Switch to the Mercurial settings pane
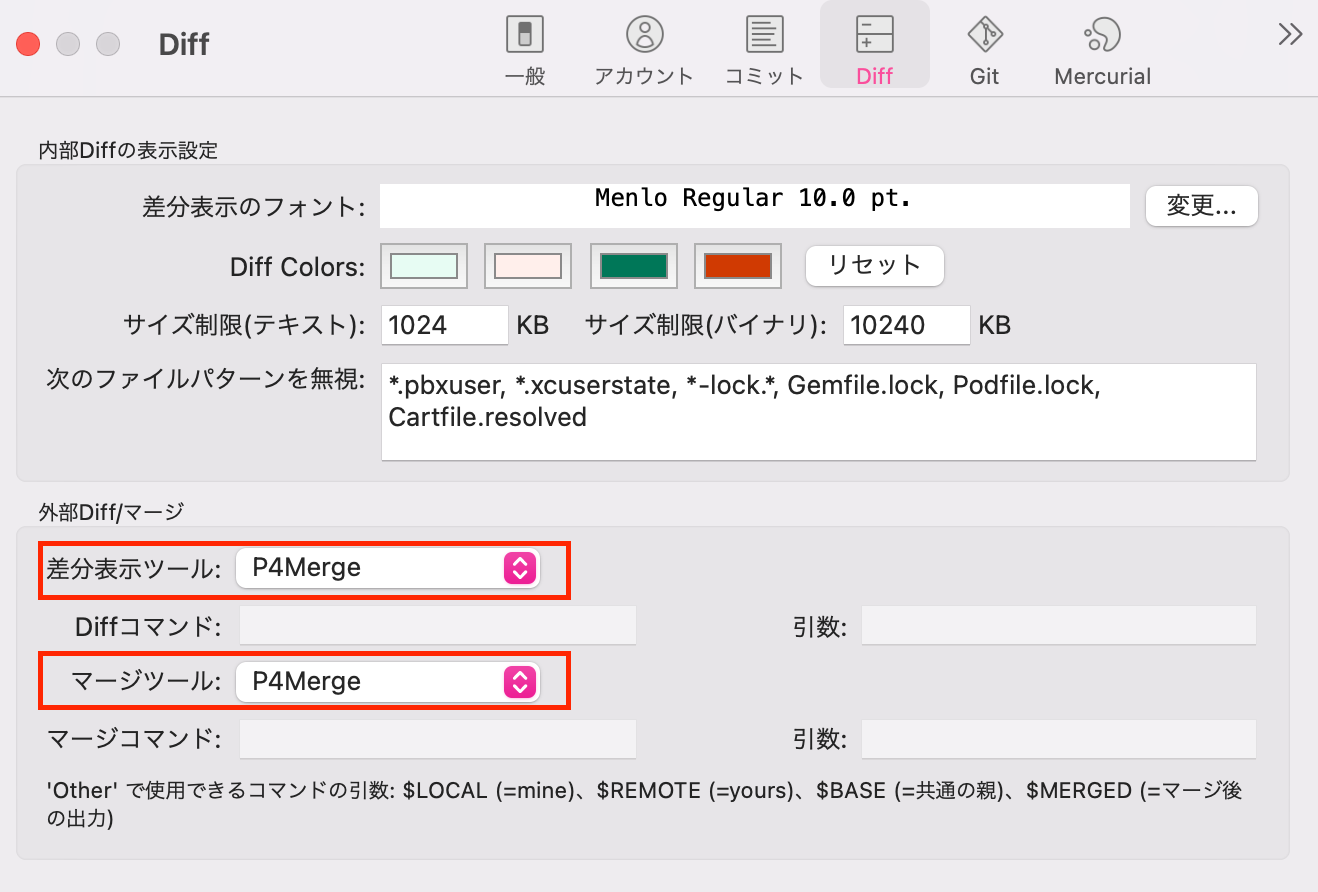Screen dimensions: 1318x892 (x=1101, y=44)
